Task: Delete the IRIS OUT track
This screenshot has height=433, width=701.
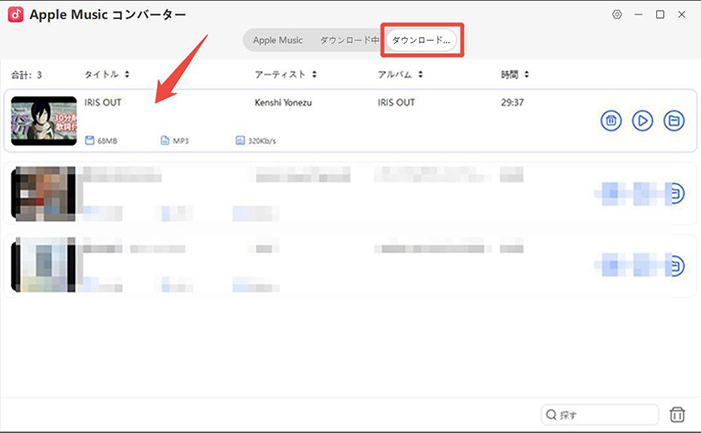Action: point(611,121)
